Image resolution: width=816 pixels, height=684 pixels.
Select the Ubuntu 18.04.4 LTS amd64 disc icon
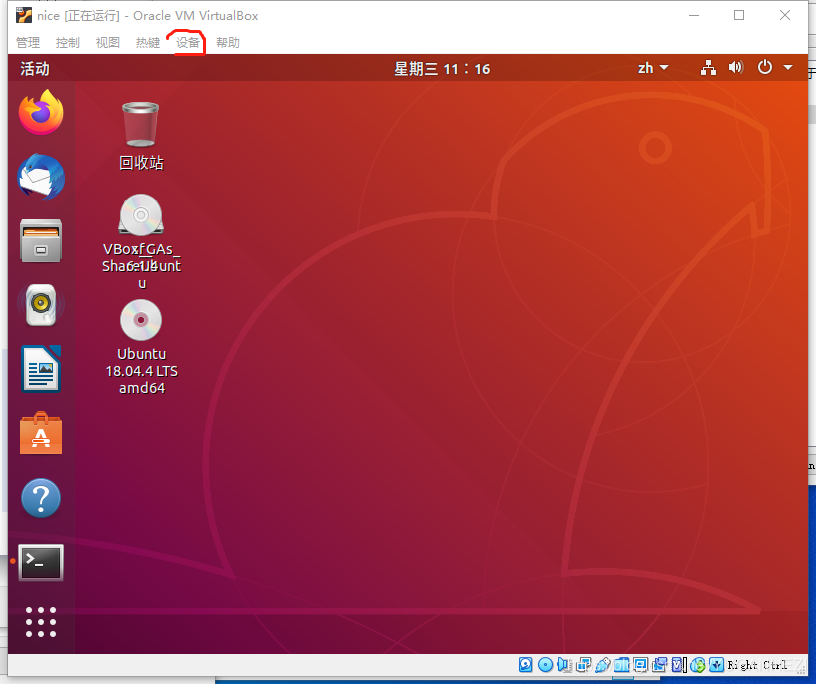coord(141,320)
